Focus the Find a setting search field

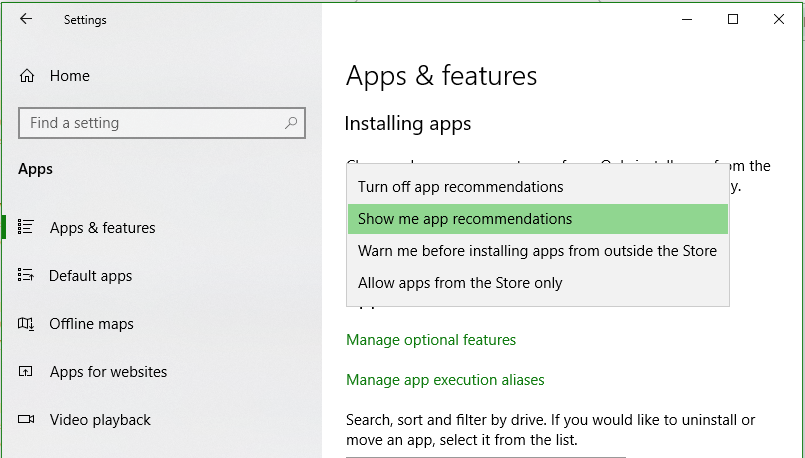pos(150,123)
